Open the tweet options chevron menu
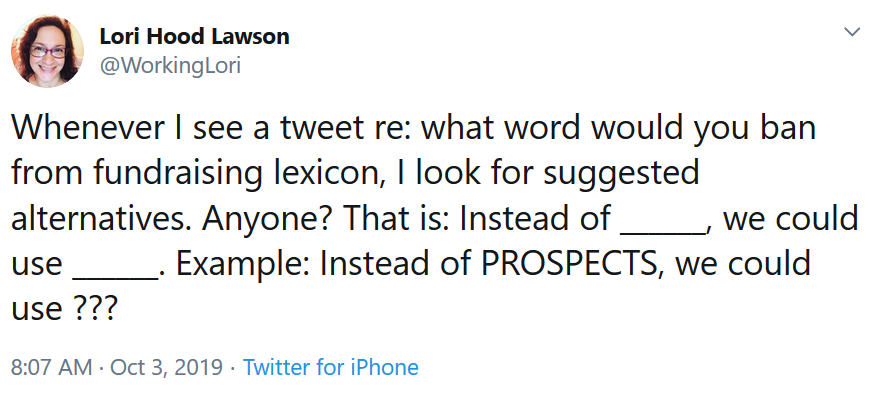 point(852,32)
